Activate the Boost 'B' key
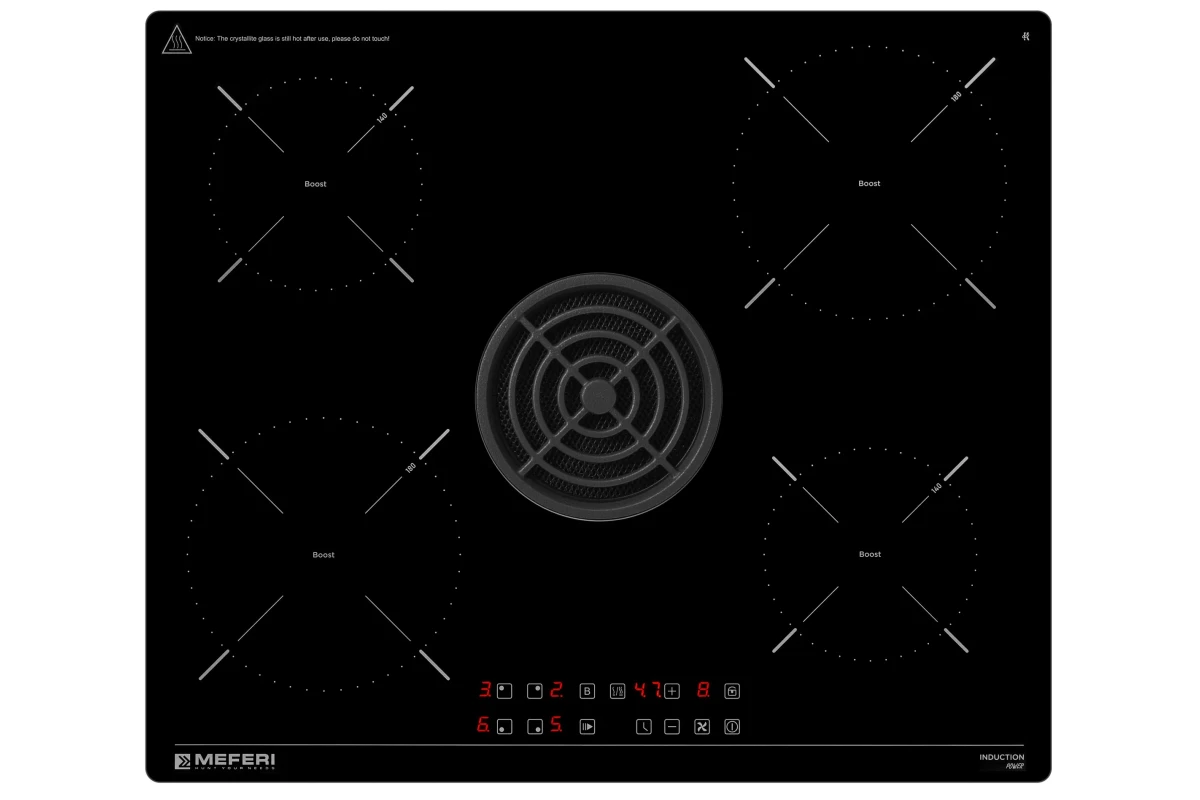1200x800 pixels. [x=587, y=691]
